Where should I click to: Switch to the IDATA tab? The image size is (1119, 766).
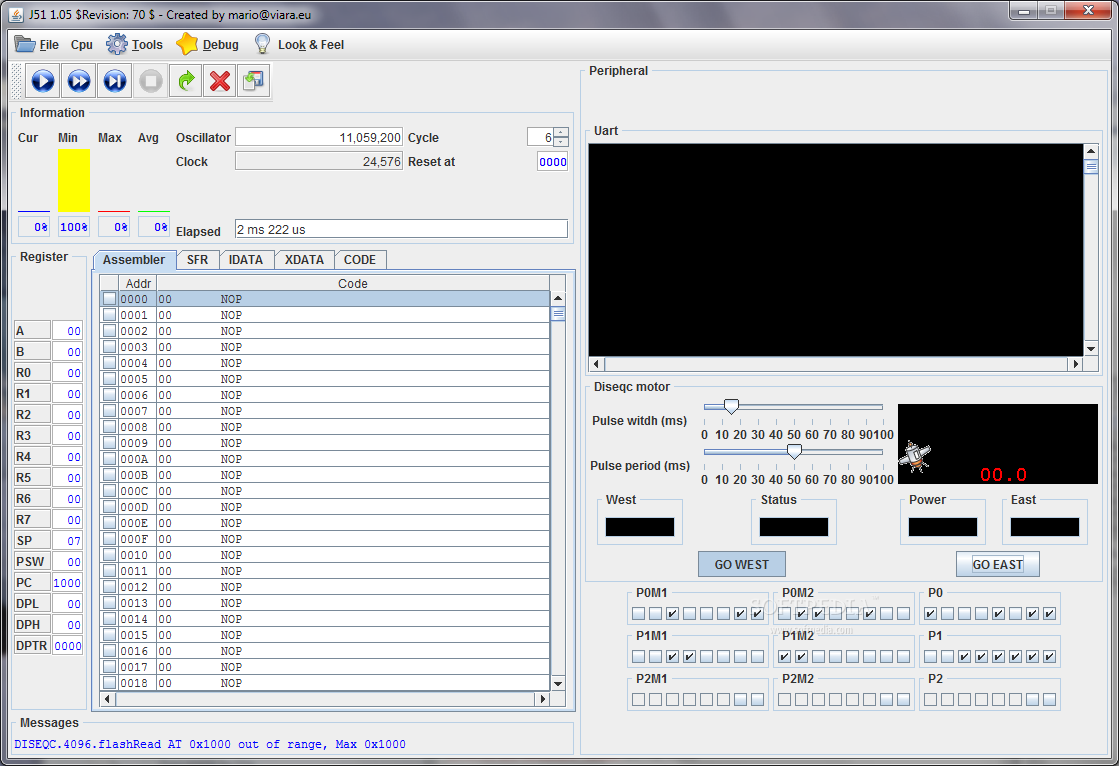pos(245,260)
